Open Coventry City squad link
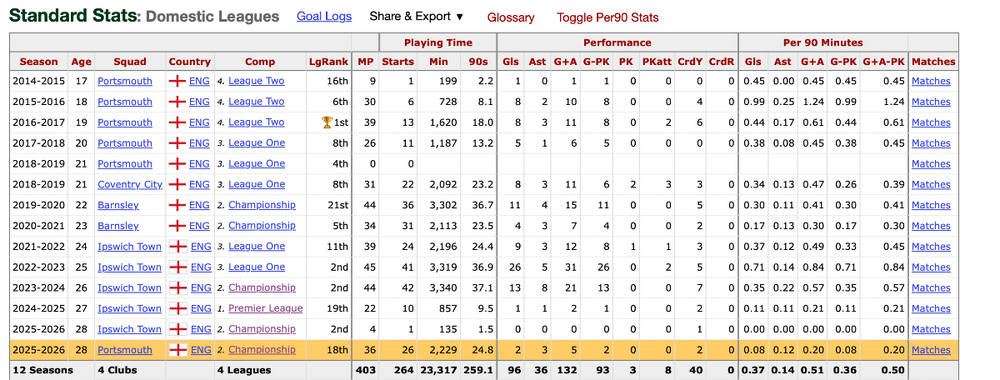This screenshot has height=380, width=1000. pos(130,184)
